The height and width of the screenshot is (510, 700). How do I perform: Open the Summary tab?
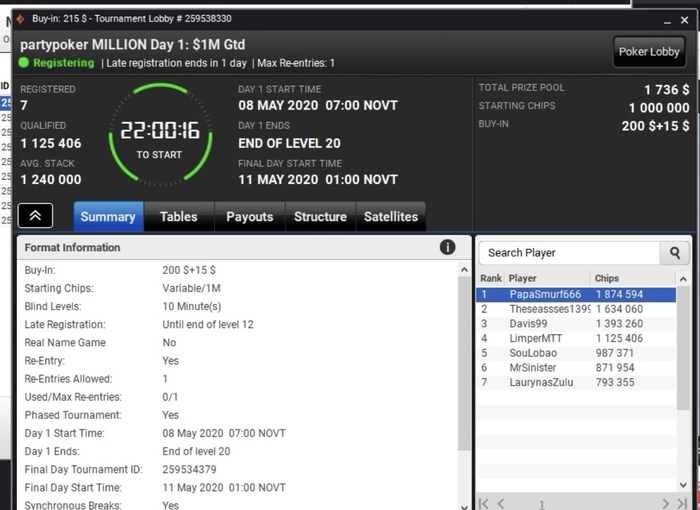pos(108,217)
